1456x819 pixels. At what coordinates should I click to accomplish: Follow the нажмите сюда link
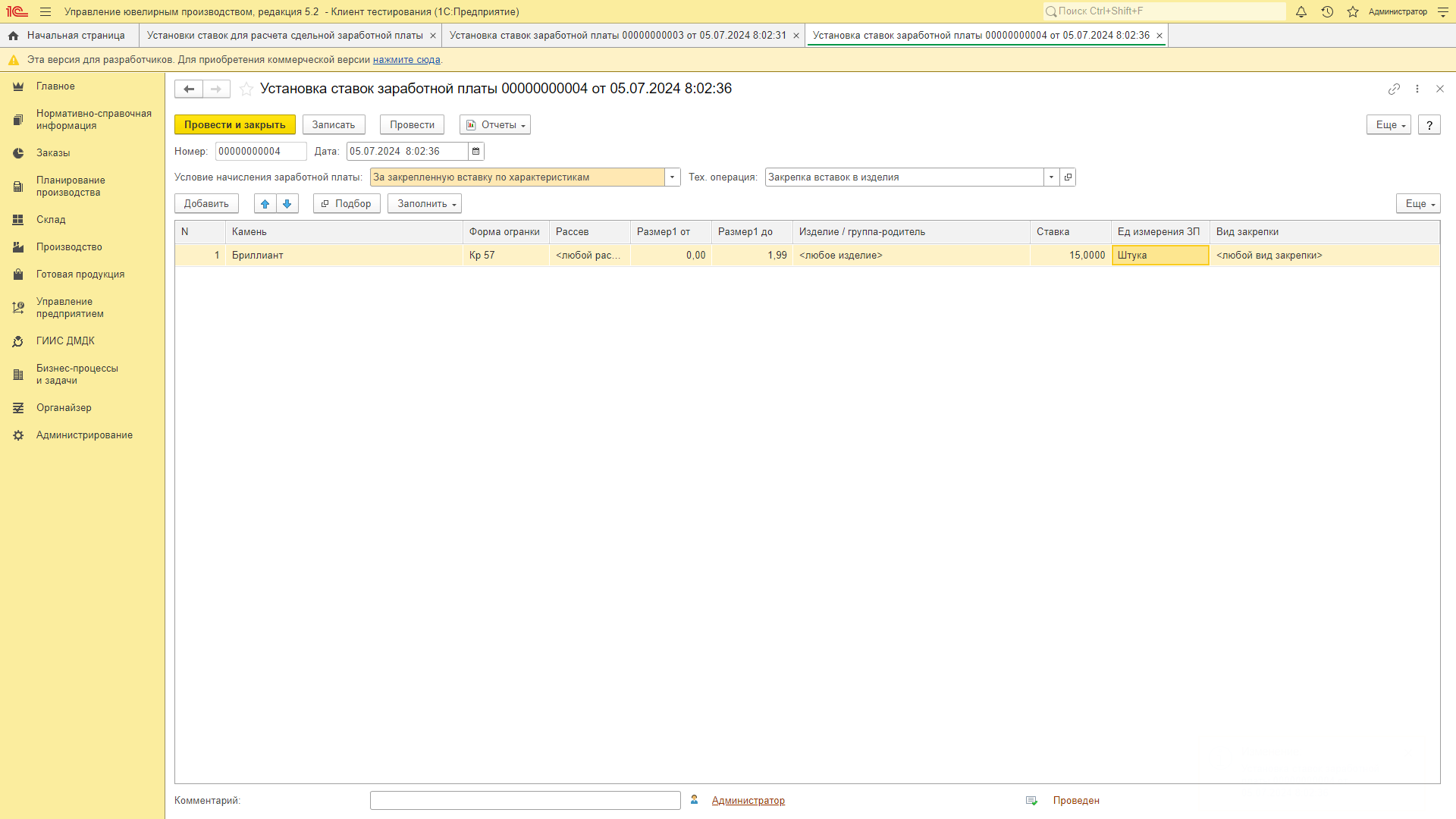(406, 60)
